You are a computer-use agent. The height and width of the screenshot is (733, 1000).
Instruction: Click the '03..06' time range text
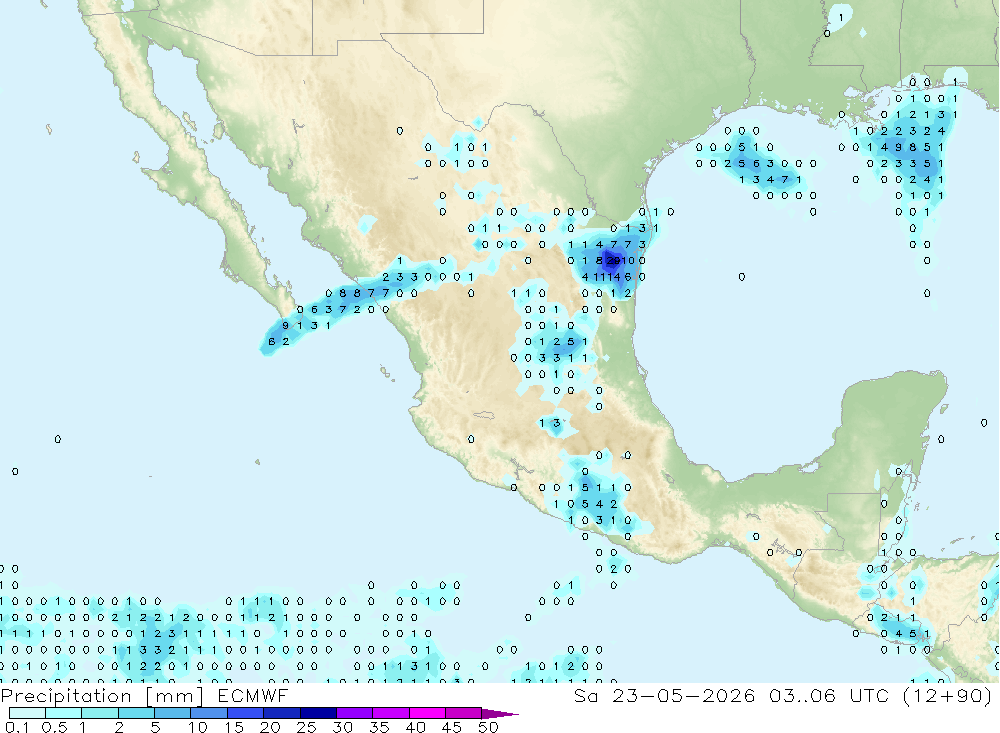coord(802,695)
